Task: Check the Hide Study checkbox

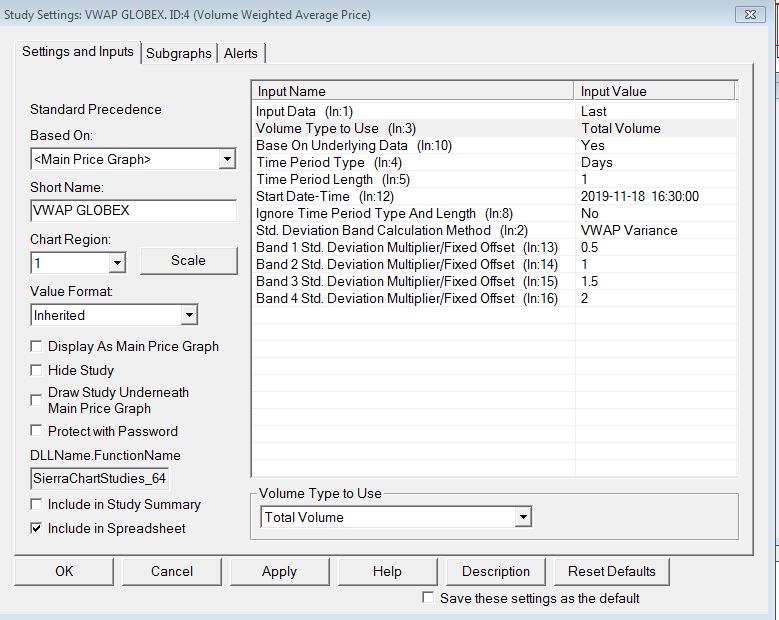Action: (x=38, y=370)
